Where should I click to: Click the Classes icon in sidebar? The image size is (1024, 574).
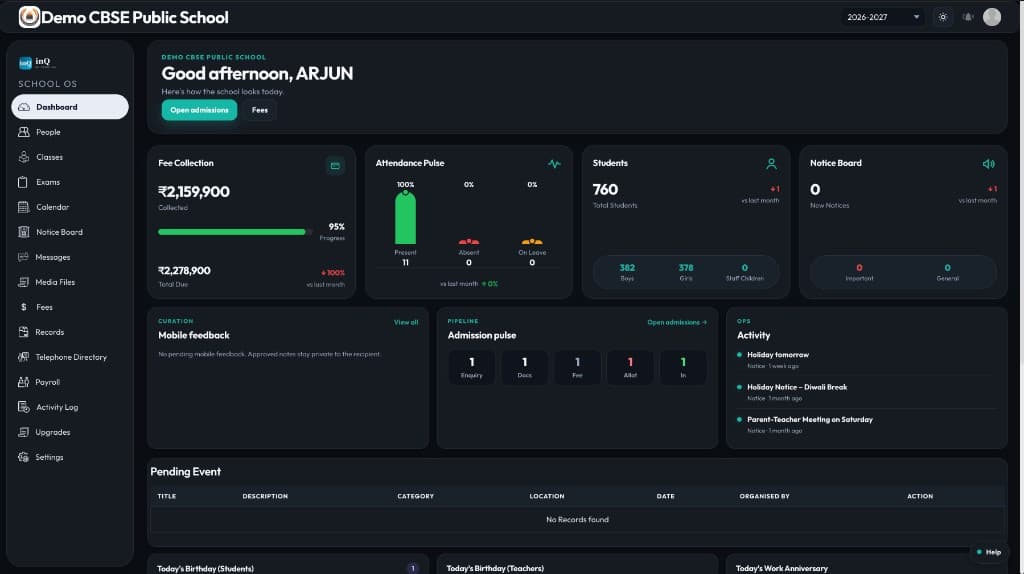click(x=24, y=157)
